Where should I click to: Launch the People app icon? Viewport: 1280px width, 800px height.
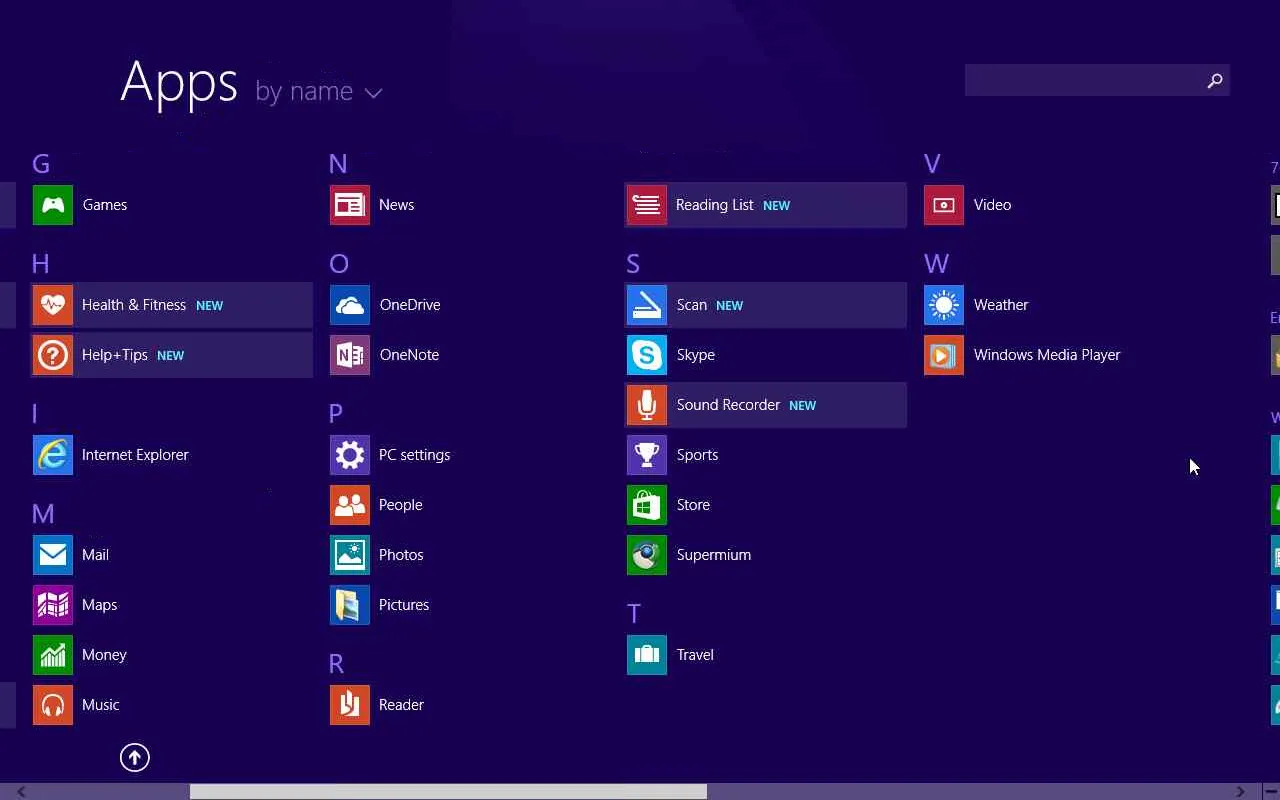pyautogui.click(x=350, y=505)
